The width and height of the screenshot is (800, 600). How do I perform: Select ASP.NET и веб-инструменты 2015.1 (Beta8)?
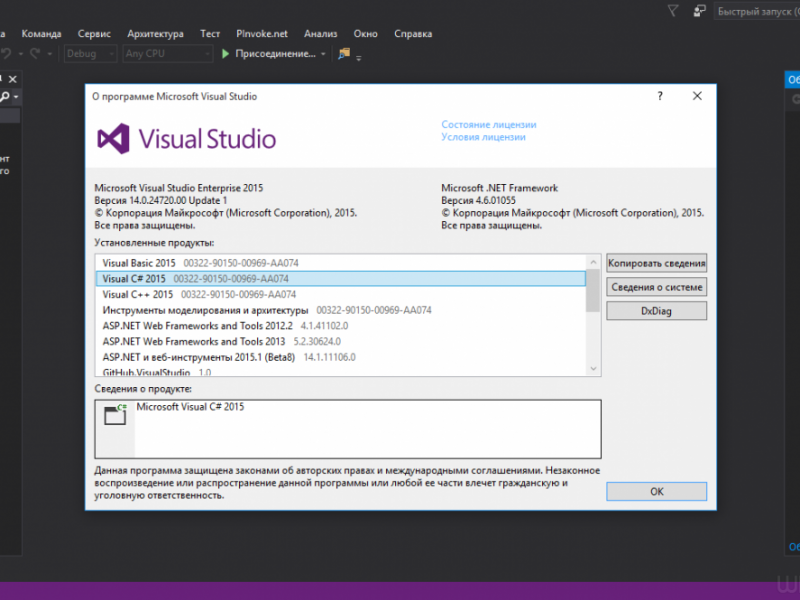click(x=340, y=357)
